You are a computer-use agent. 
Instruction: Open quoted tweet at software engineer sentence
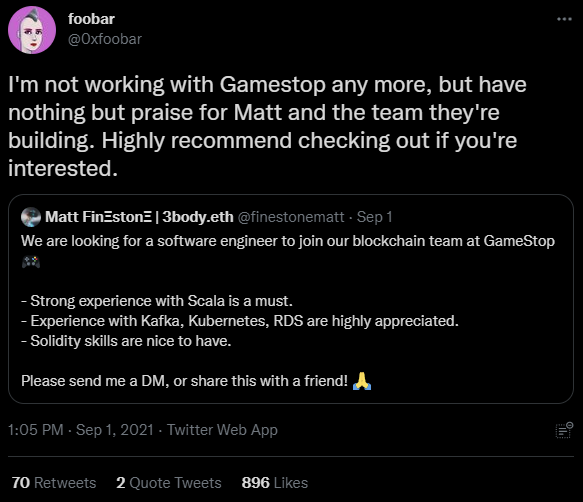(x=288, y=241)
